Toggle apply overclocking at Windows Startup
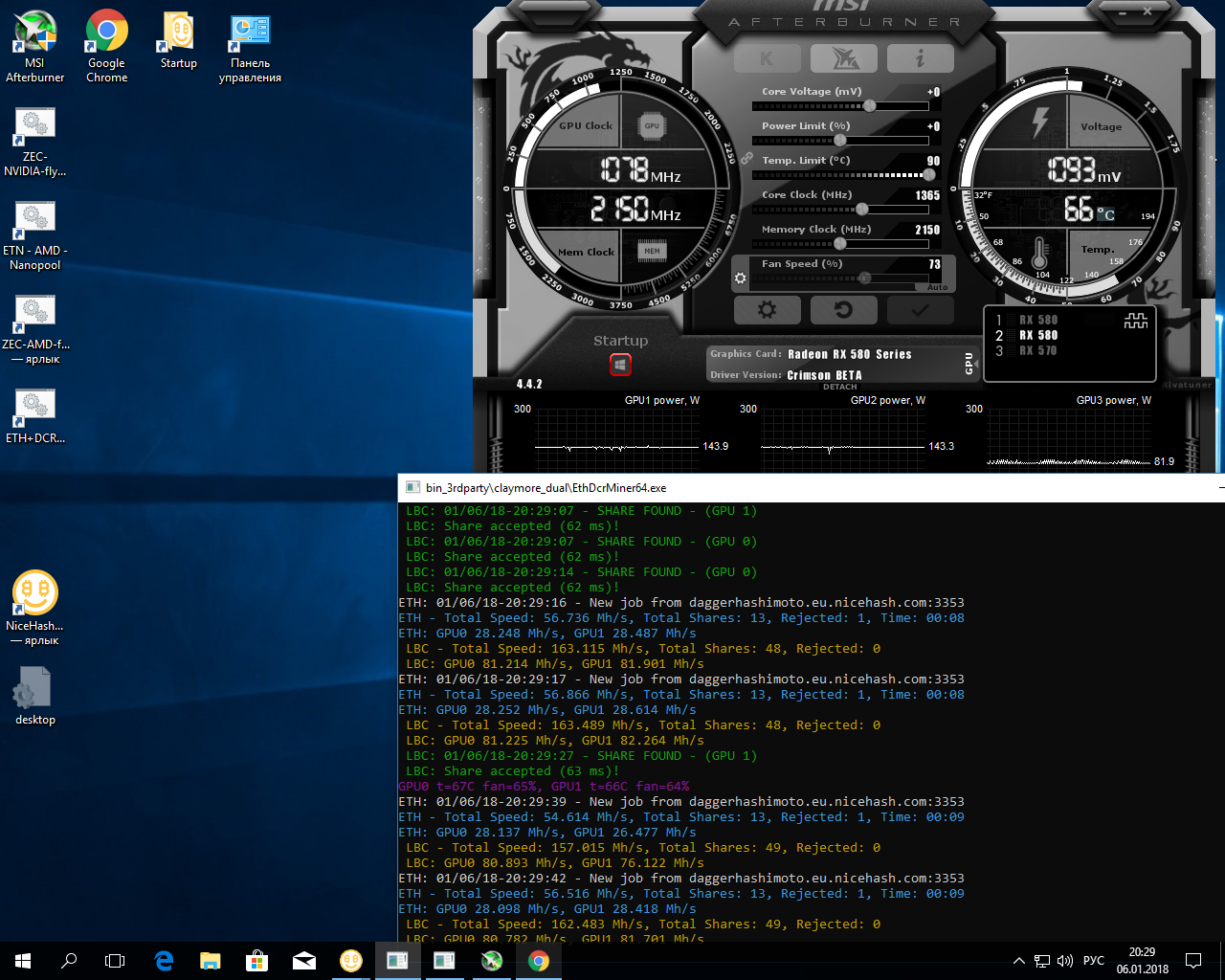Viewport: 1225px width, 980px height. (x=620, y=365)
